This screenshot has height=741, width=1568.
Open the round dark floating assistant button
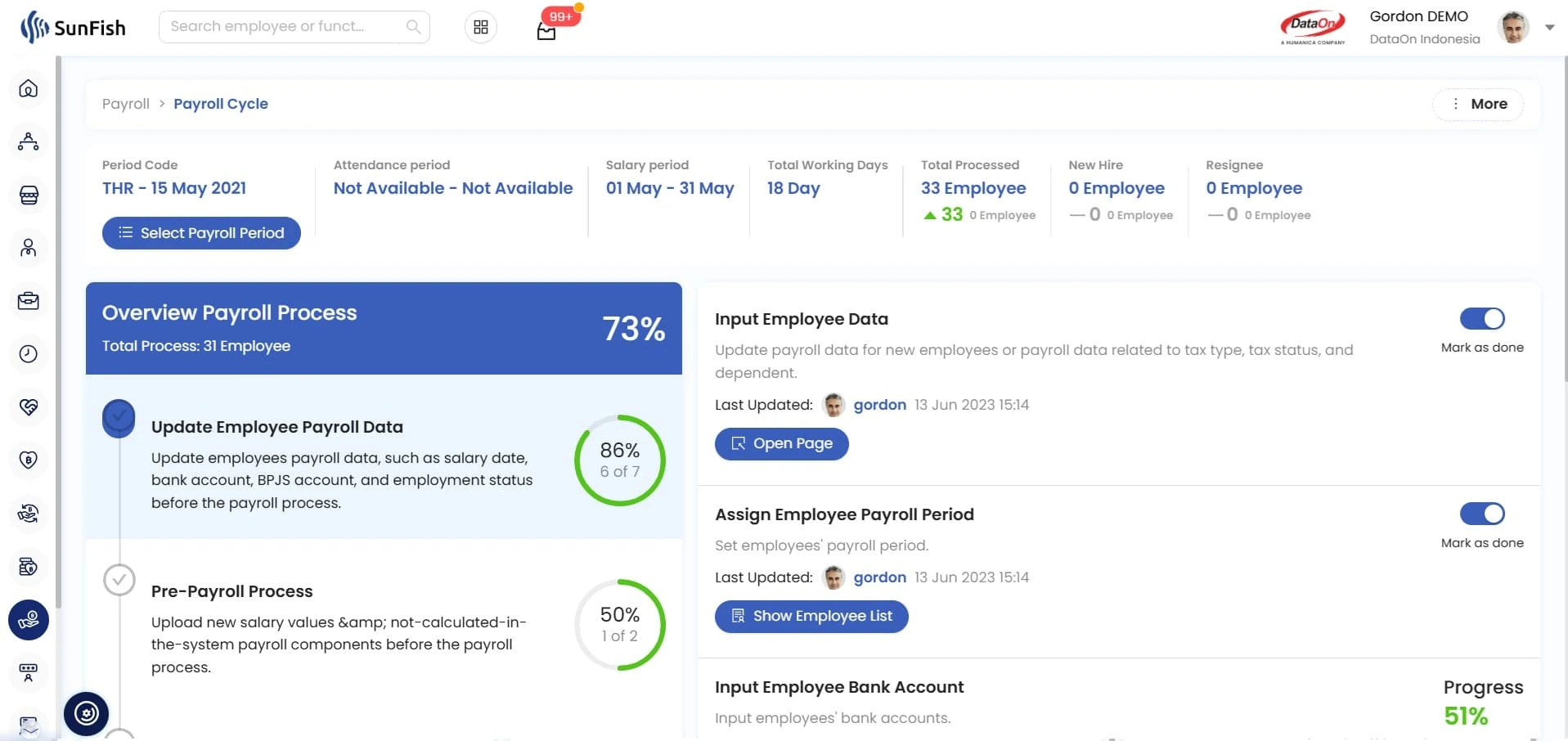point(86,714)
